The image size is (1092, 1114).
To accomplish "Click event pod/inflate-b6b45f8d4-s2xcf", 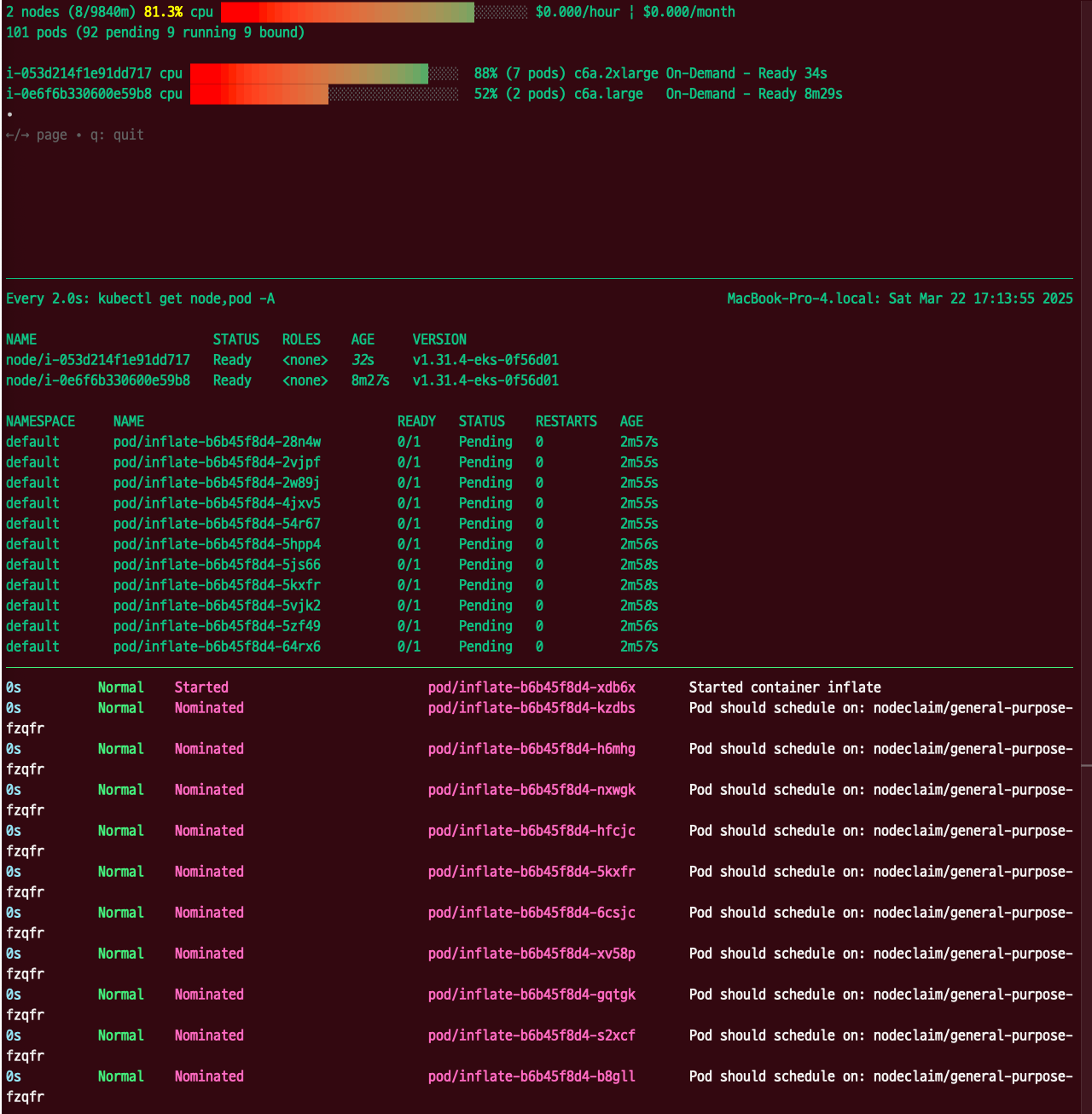I will 531,1036.
